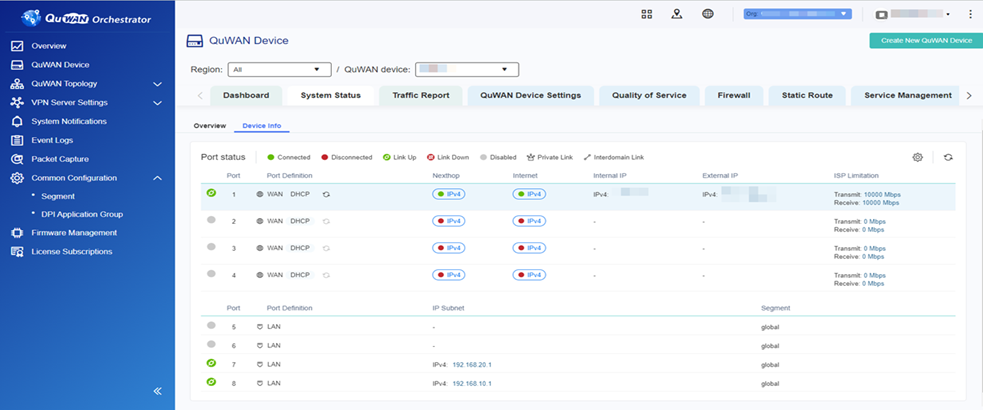Open the Region dropdown
Viewport: 983px width, 410px height.
[280, 70]
